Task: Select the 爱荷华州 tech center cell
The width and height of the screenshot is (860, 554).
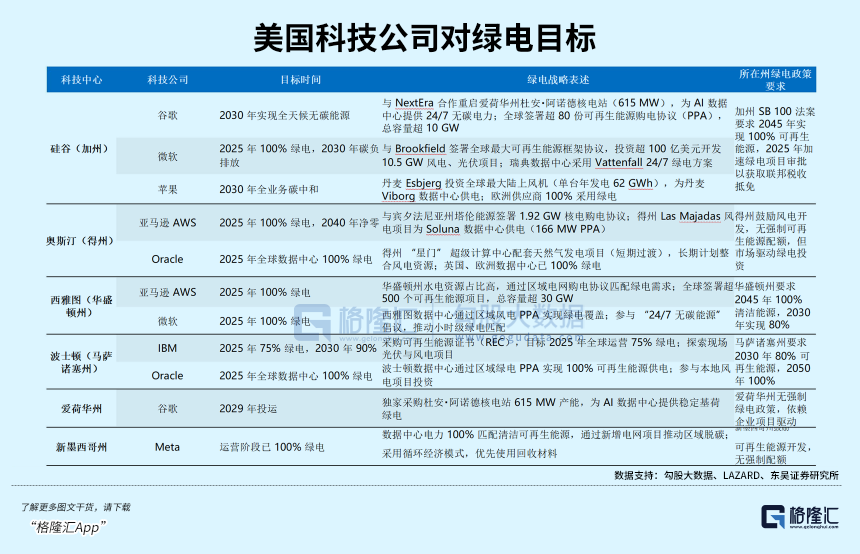Action: pos(81,409)
